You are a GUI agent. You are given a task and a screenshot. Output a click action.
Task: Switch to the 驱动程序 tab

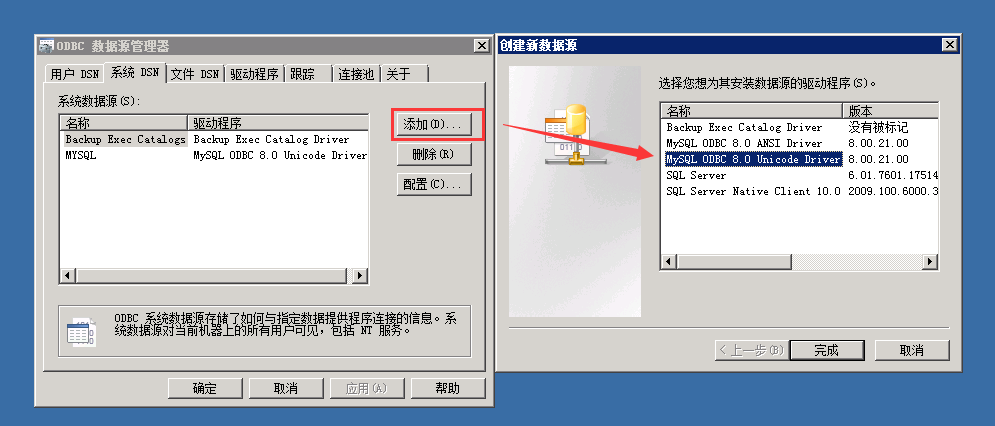click(x=254, y=74)
